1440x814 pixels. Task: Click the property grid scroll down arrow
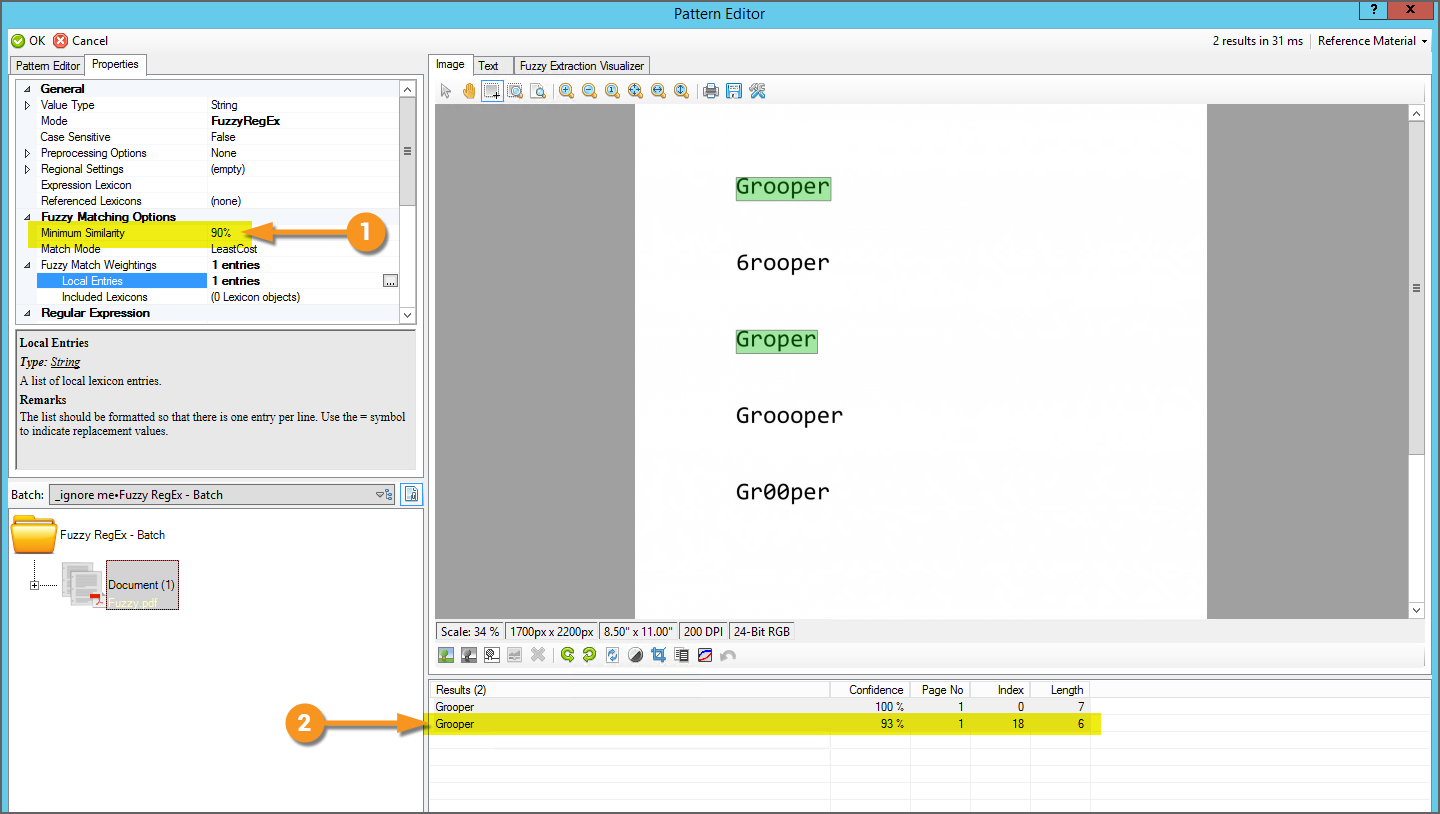(407, 314)
